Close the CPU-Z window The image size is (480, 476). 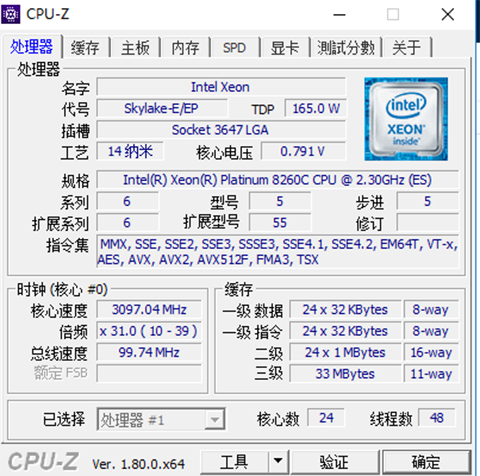tap(447, 15)
